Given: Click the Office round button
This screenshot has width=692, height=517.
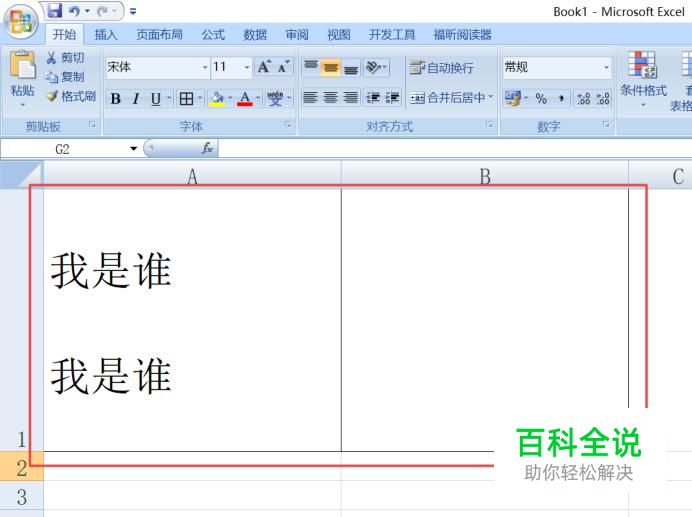Looking at the screenshot, I should [x=21, y=21].
